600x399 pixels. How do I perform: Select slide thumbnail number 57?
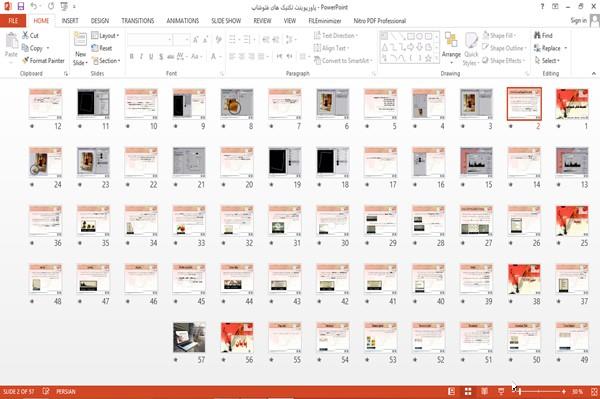pyautogui.click(x=189, y=337)
